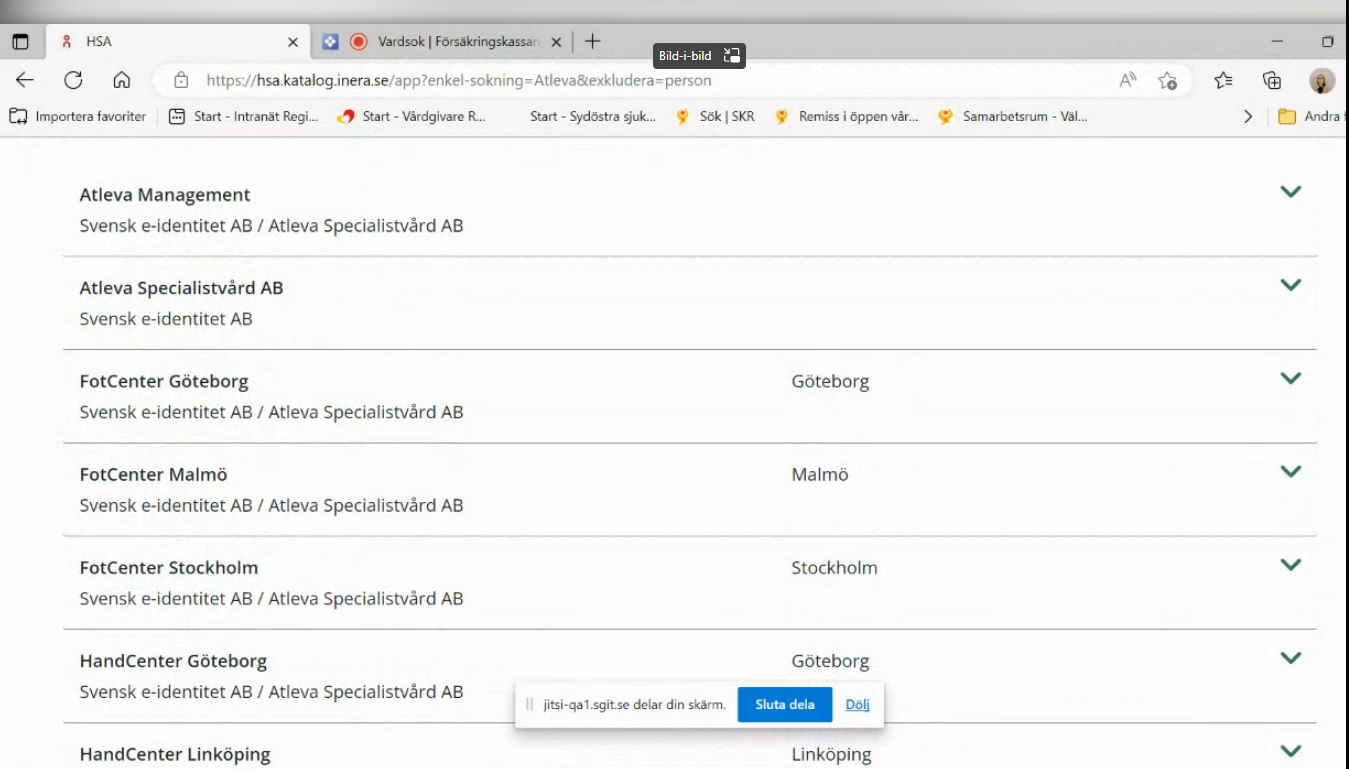Go to the browser home page
1349x769 pixels.
point(121,80)
